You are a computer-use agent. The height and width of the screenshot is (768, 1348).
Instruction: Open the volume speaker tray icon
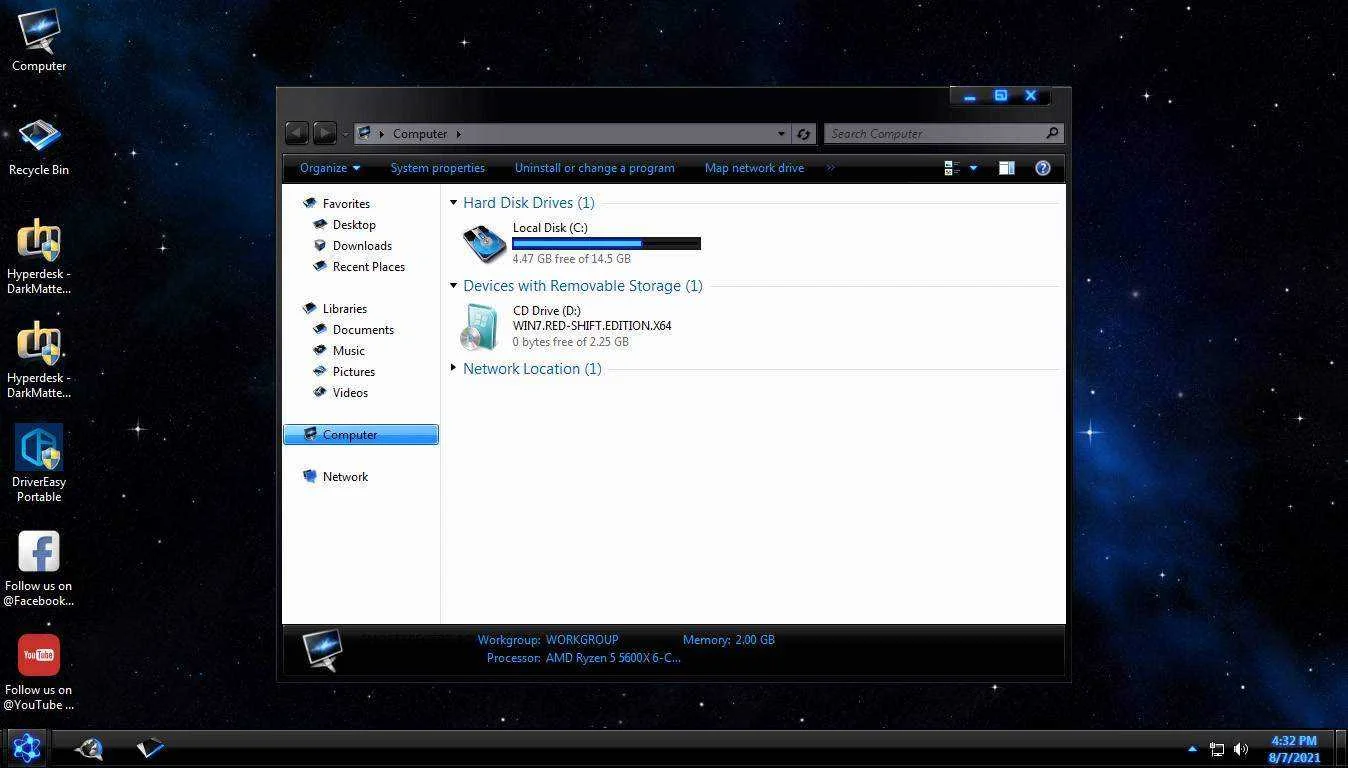coord(1241,749)
